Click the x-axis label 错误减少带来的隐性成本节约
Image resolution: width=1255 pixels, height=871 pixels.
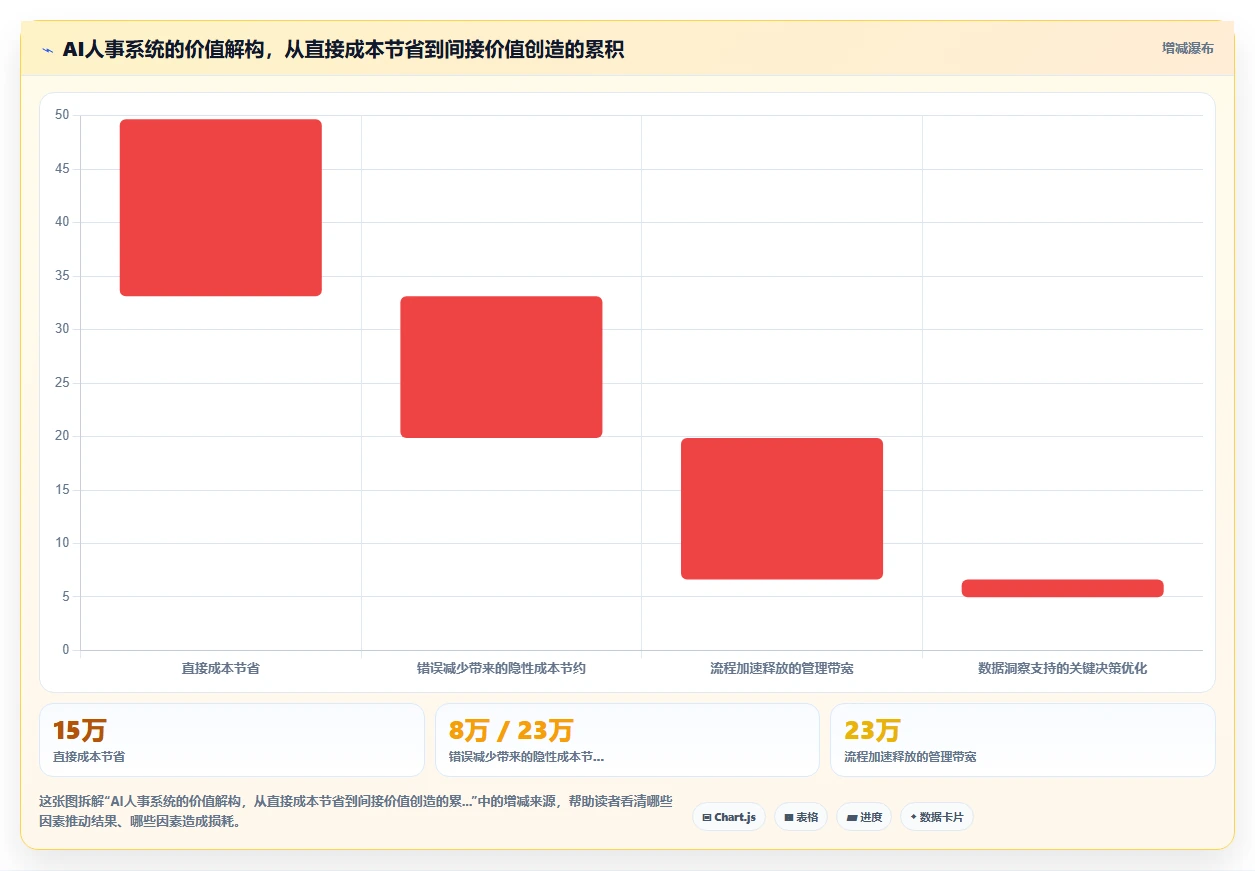(501, 668)
